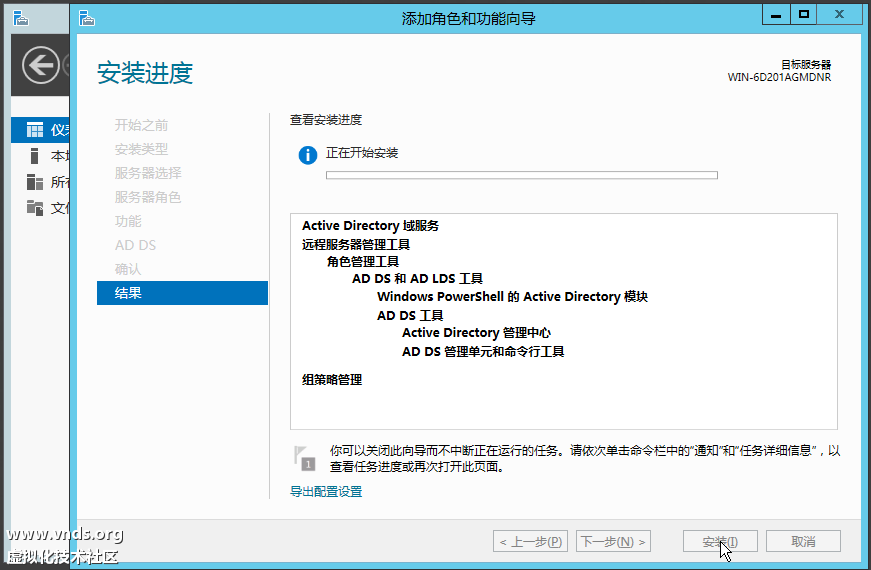871x570 pixels.
Task: Close the 添加角色和功能向导 window
Action: point(839,15)
